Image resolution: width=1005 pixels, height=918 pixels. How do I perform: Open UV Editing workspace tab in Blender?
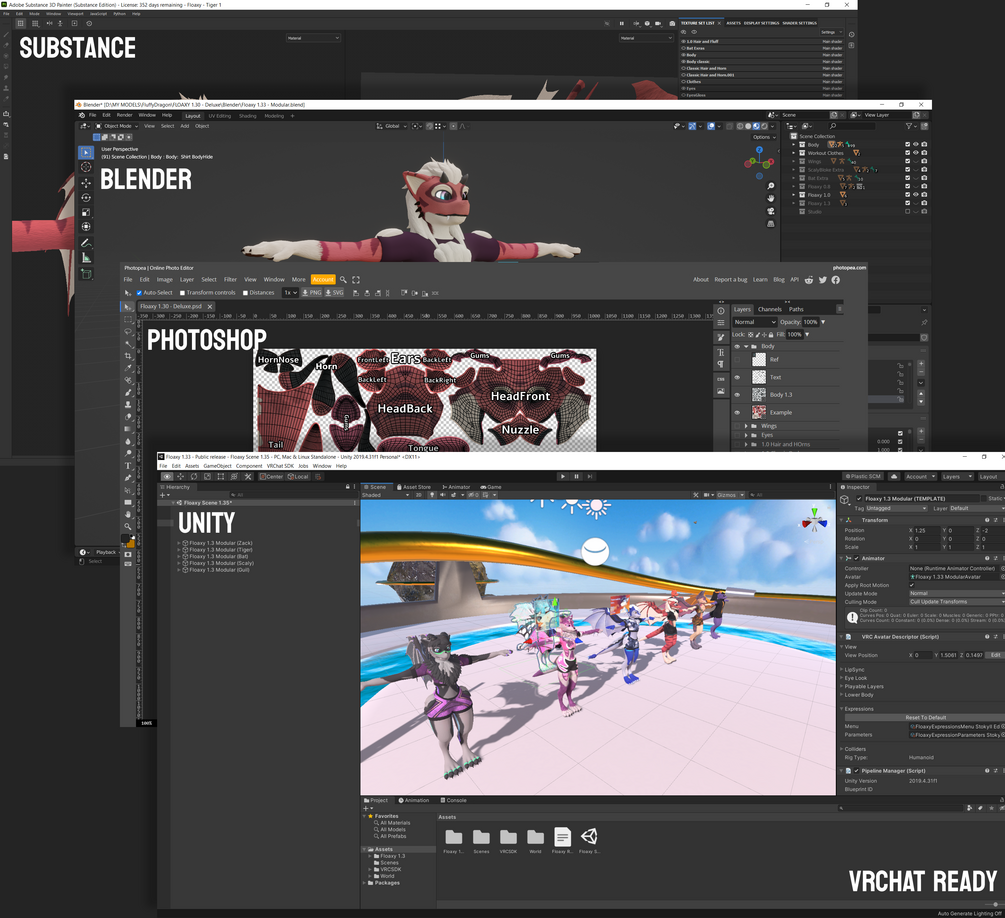click(x=219, y=116)
